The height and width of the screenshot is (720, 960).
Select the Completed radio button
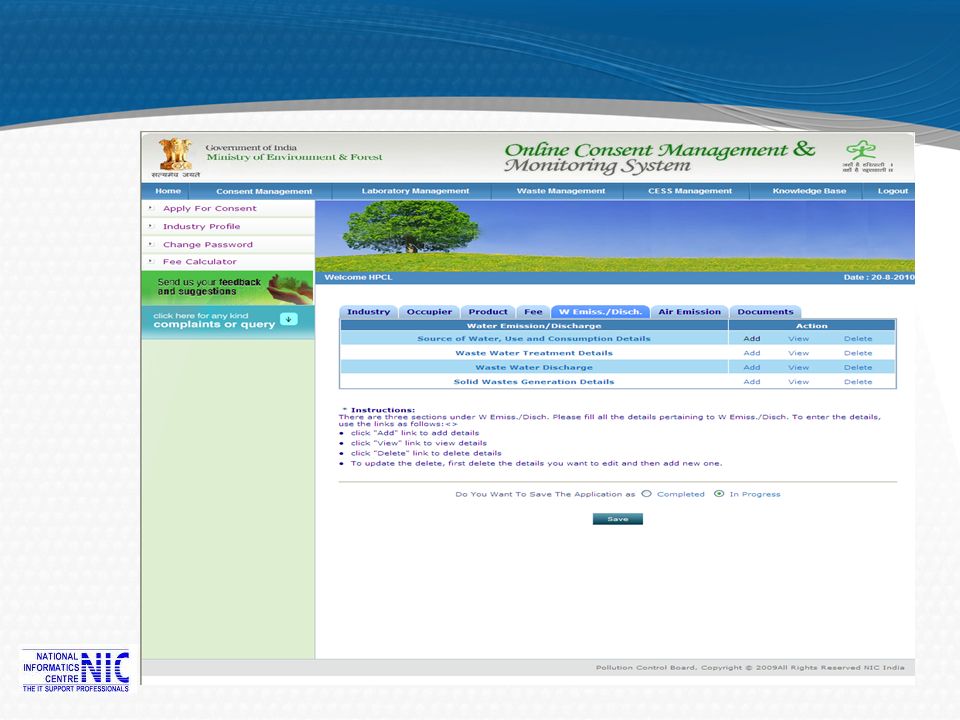(x=647, y=493)
